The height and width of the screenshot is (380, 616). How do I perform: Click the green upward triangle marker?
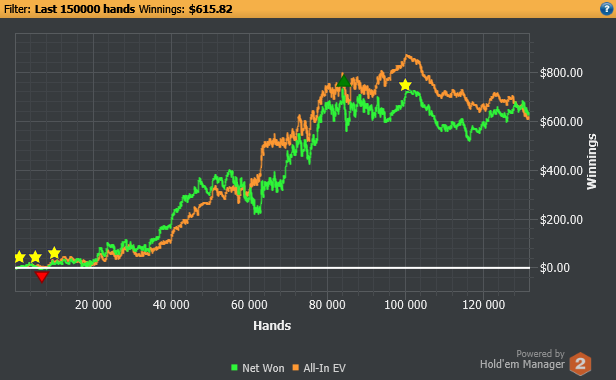coord(343,81)
